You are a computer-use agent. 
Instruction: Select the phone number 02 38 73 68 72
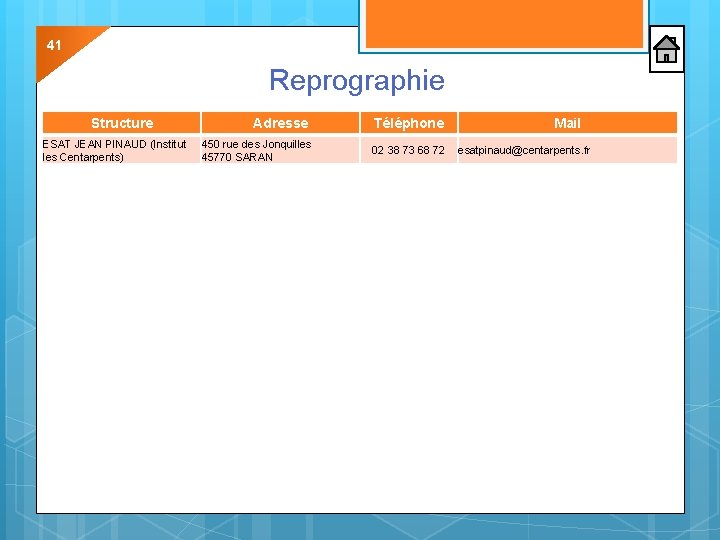tap(408, 150)
